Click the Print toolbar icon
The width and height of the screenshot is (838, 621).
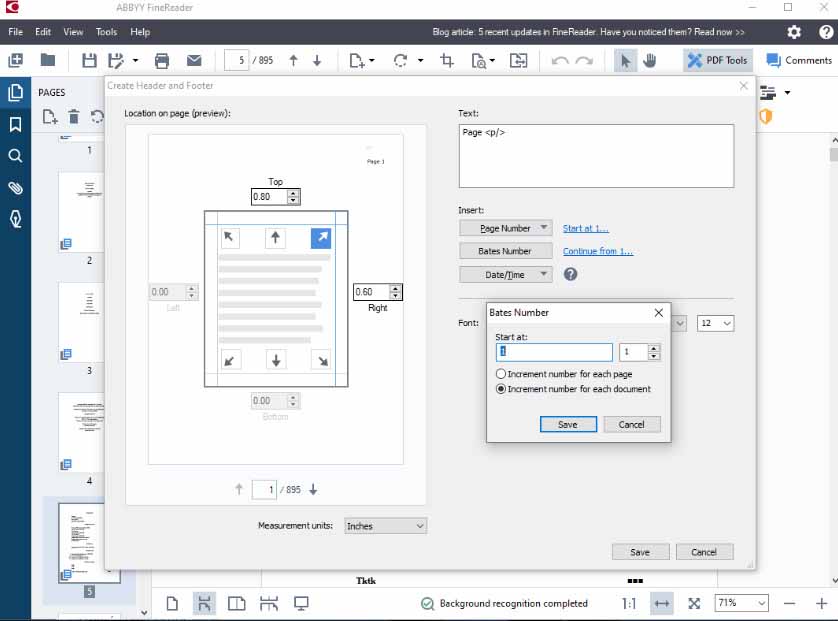162,60
